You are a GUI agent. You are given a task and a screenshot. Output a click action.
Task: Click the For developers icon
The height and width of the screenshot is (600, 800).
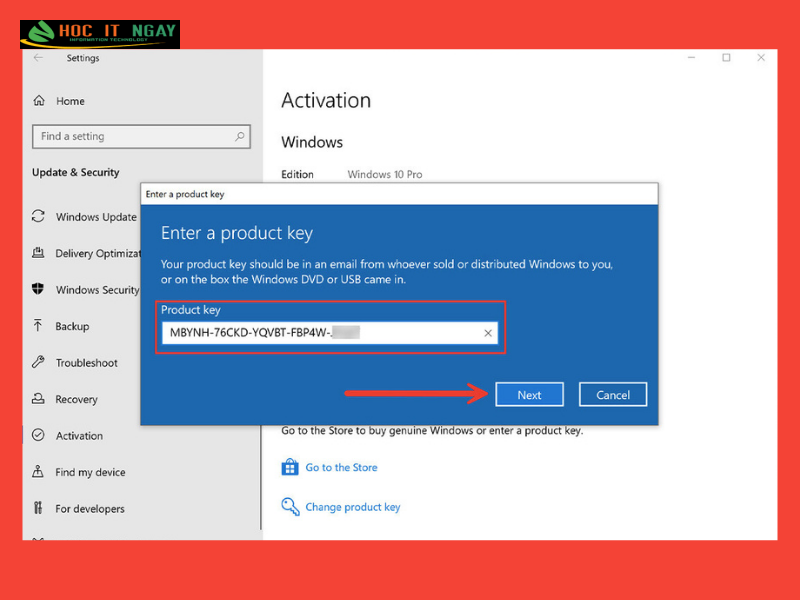38,508
